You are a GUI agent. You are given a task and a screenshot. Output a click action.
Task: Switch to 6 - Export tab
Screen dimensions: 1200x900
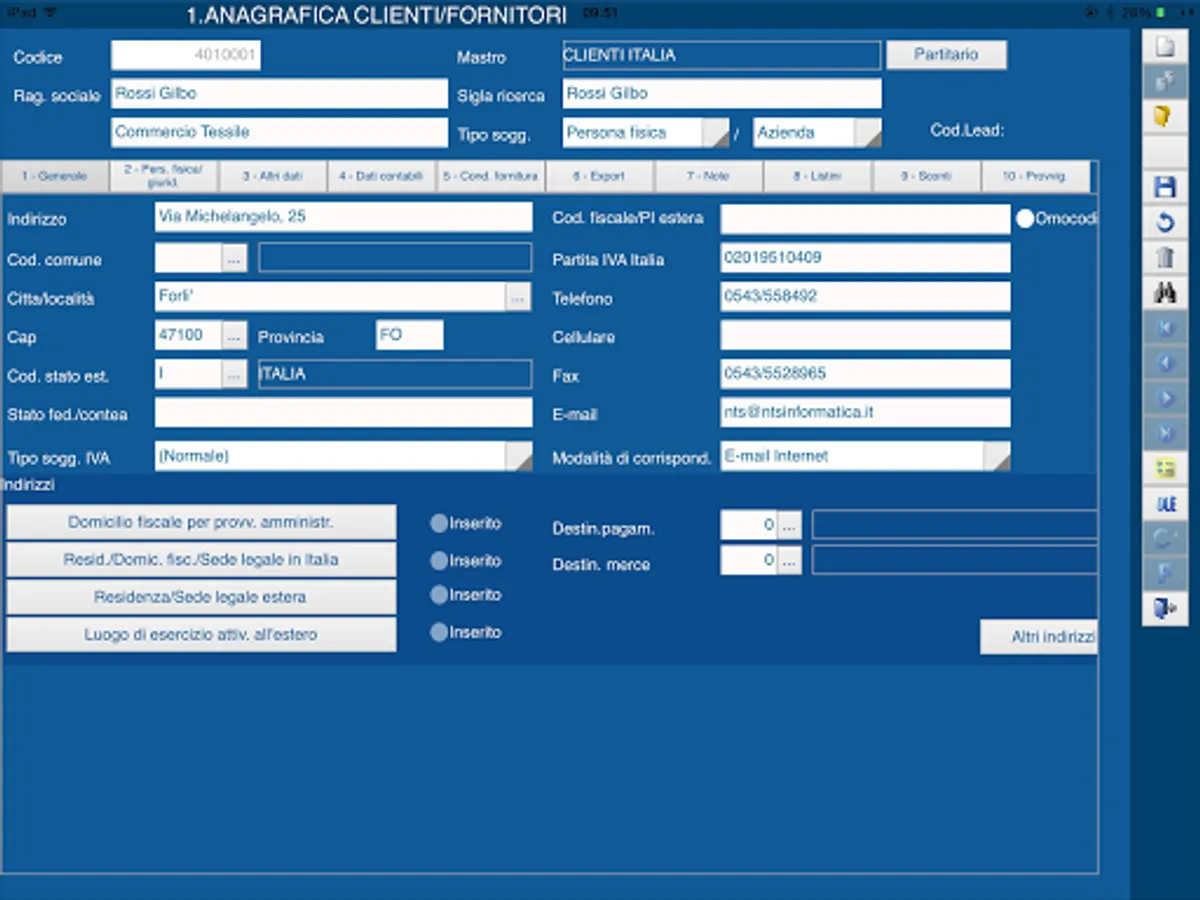pos(600,176)
